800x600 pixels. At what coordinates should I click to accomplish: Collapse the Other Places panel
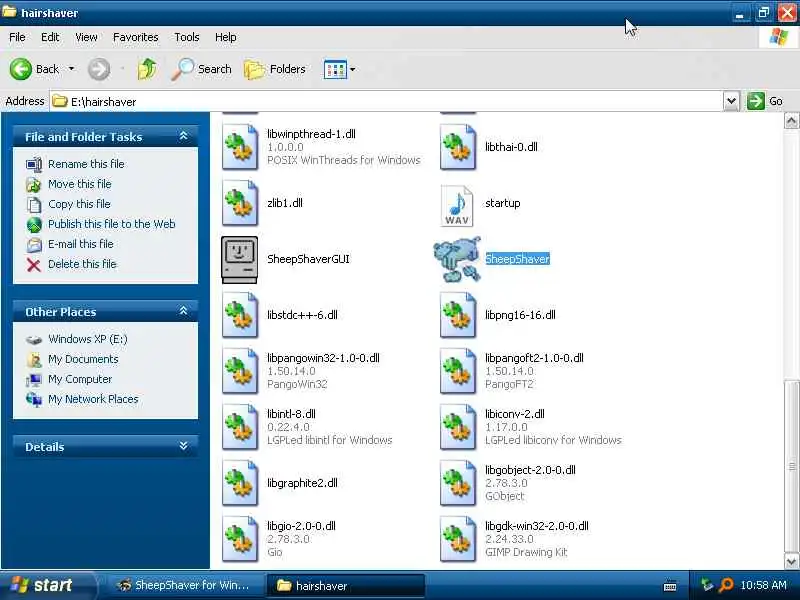click(184, 311)
